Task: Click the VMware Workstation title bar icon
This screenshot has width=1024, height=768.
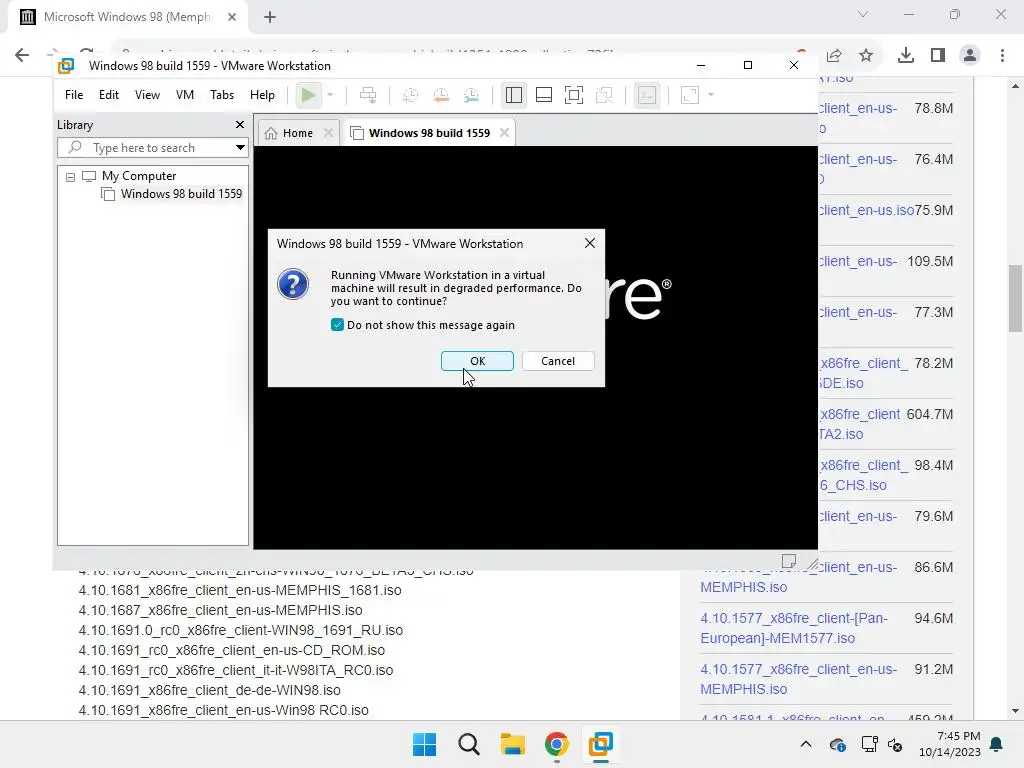Action: (66, 65)
